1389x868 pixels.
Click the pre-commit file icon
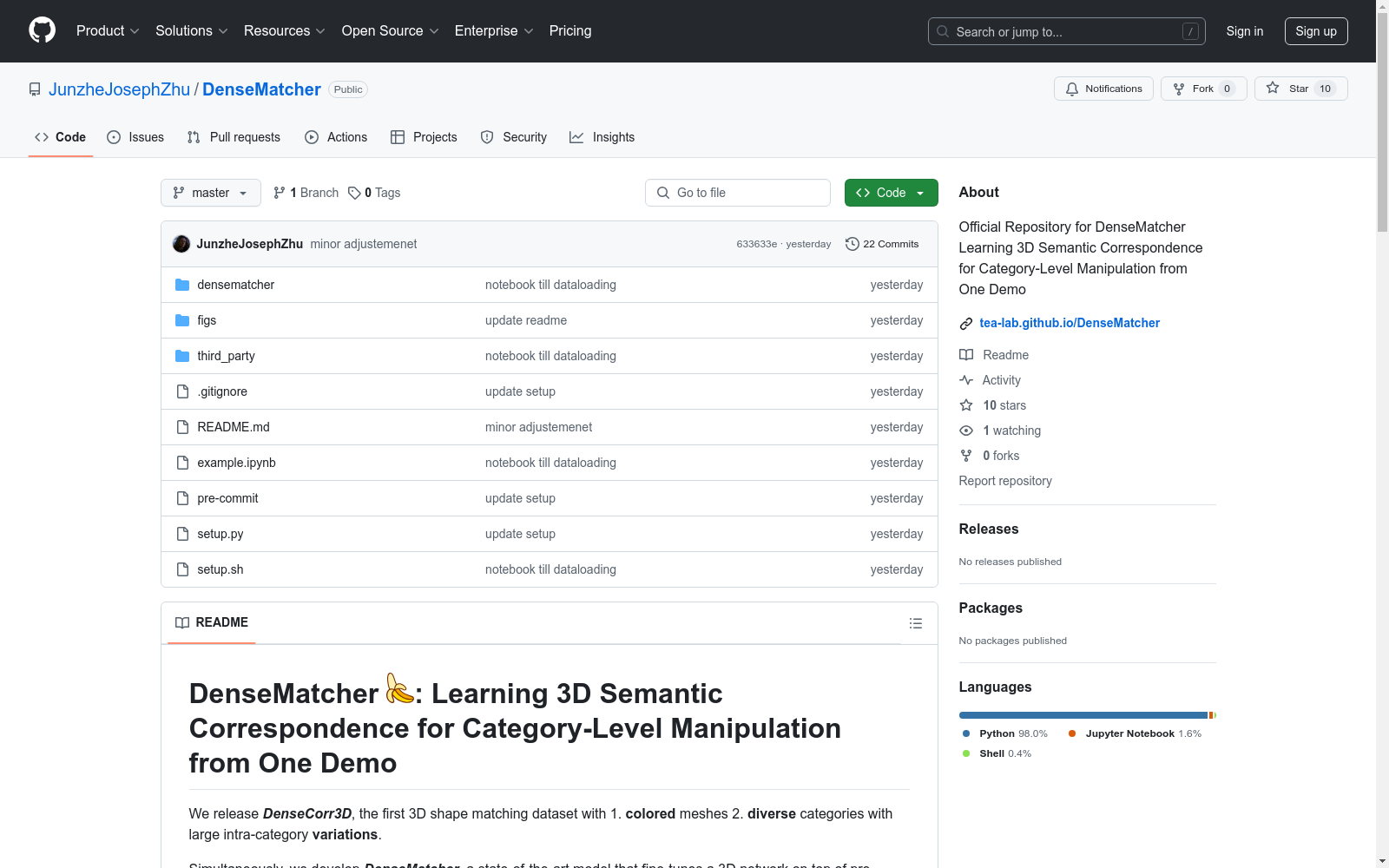[x=182, y=498]
